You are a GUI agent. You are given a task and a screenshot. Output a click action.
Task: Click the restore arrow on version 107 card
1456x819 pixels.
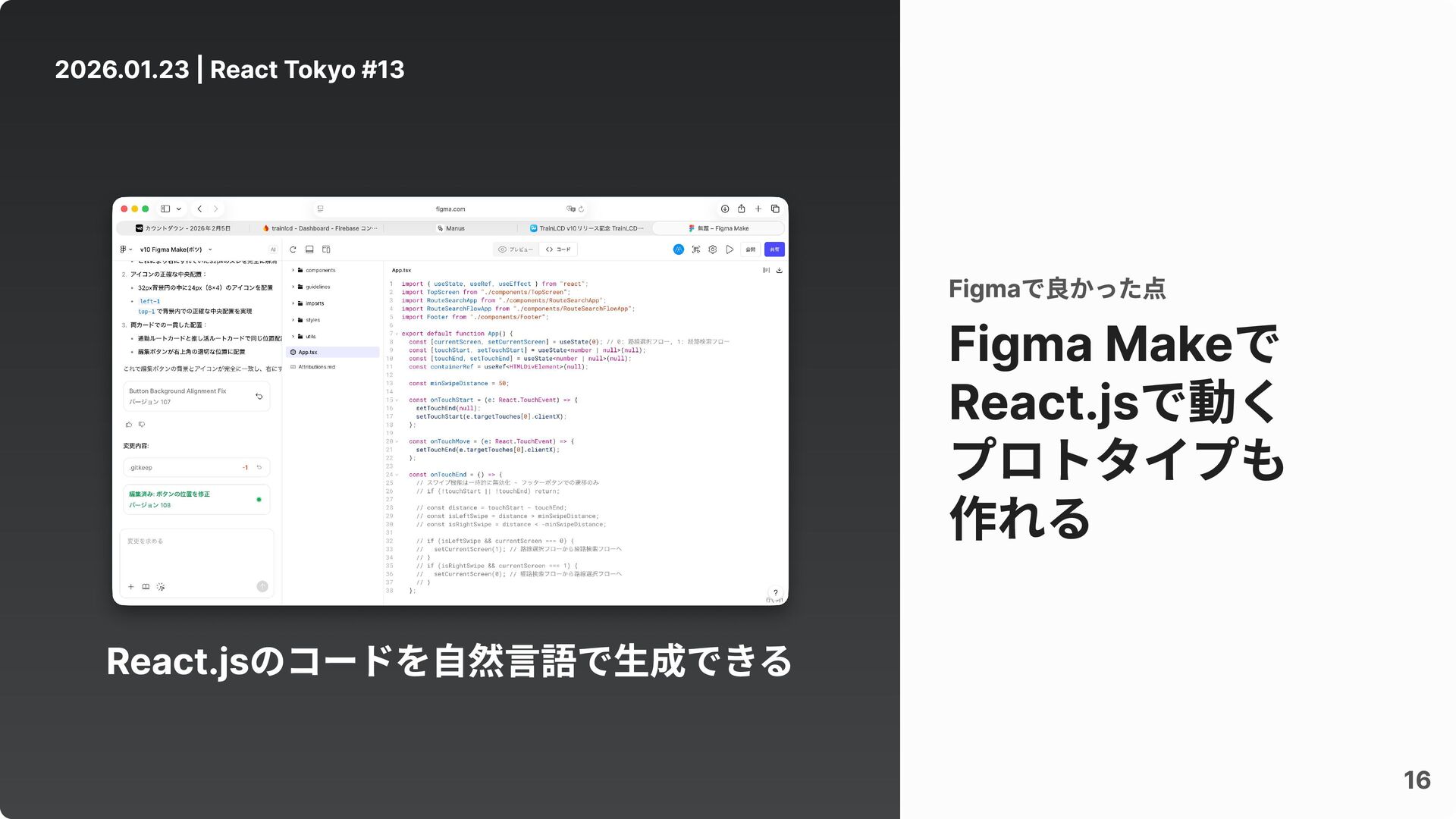click(x=259, y=396)
